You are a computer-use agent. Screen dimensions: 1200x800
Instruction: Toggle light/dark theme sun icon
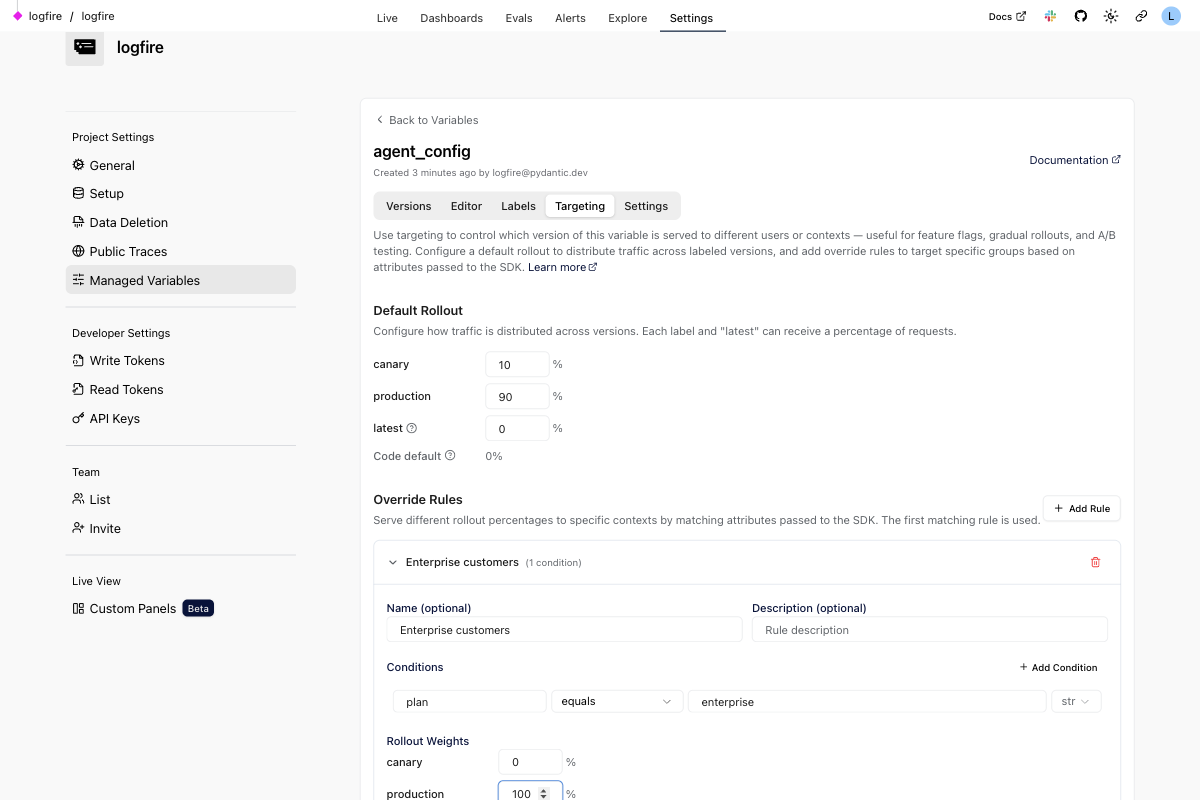[x=1111, y=17]
